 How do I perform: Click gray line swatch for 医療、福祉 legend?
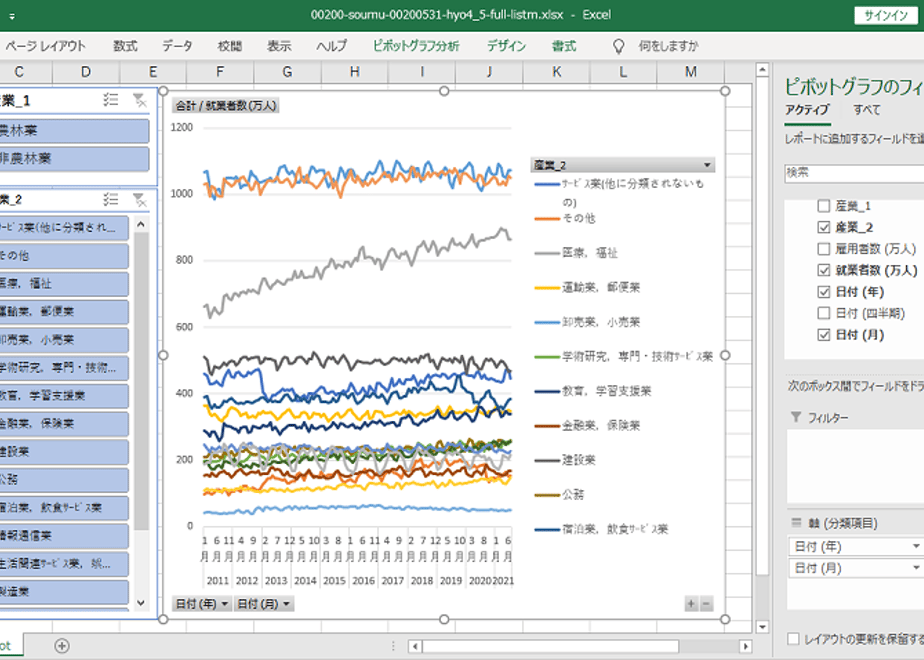tap(547, 253)
